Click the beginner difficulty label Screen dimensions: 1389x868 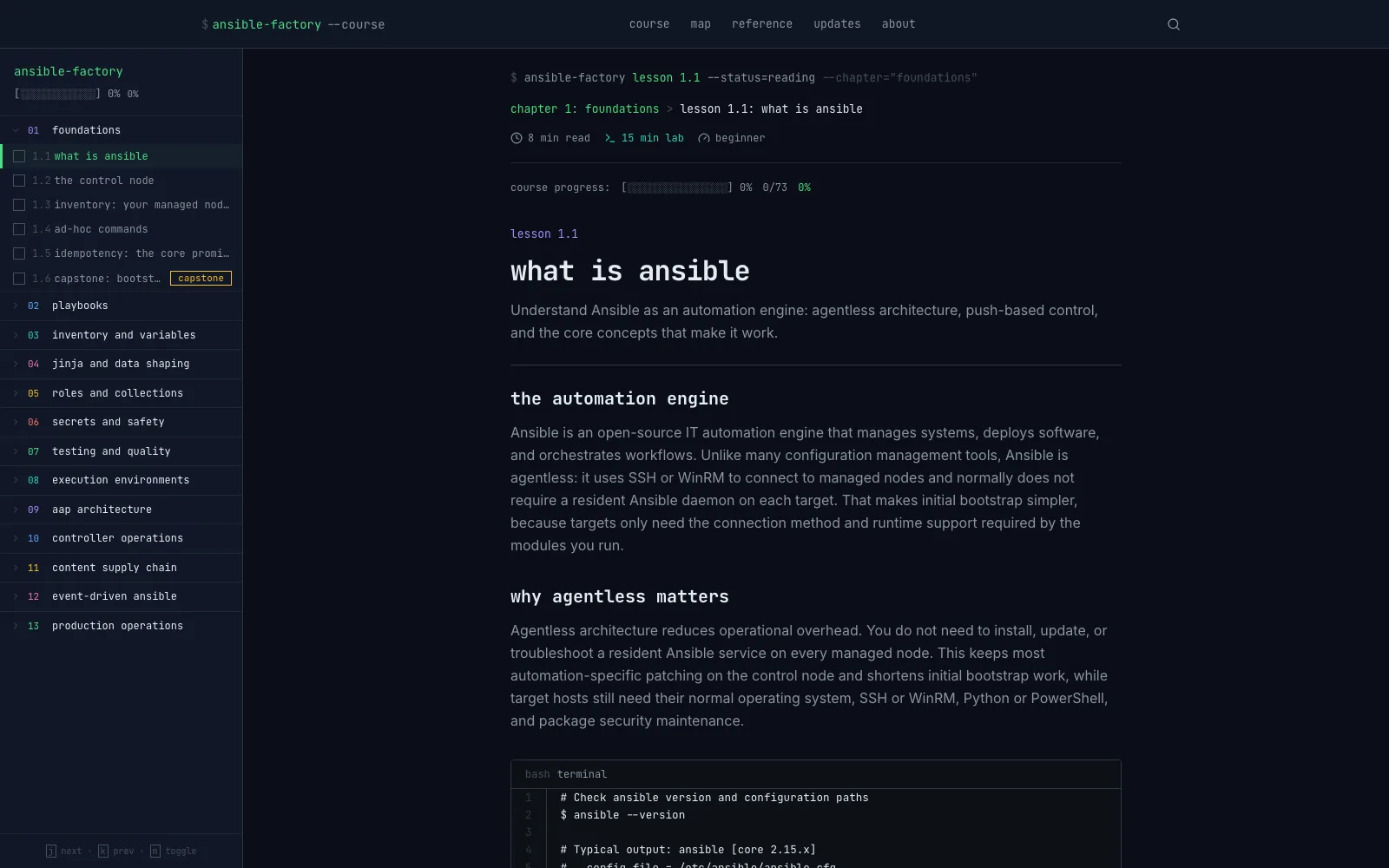741,138
